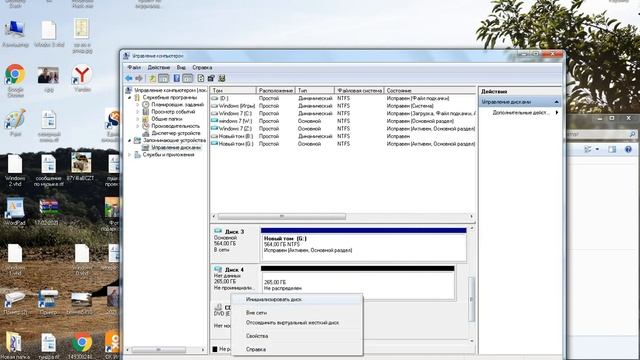Select the Новый том (B:) volume row
640x360 pixels.
click(x=343, y=136)
